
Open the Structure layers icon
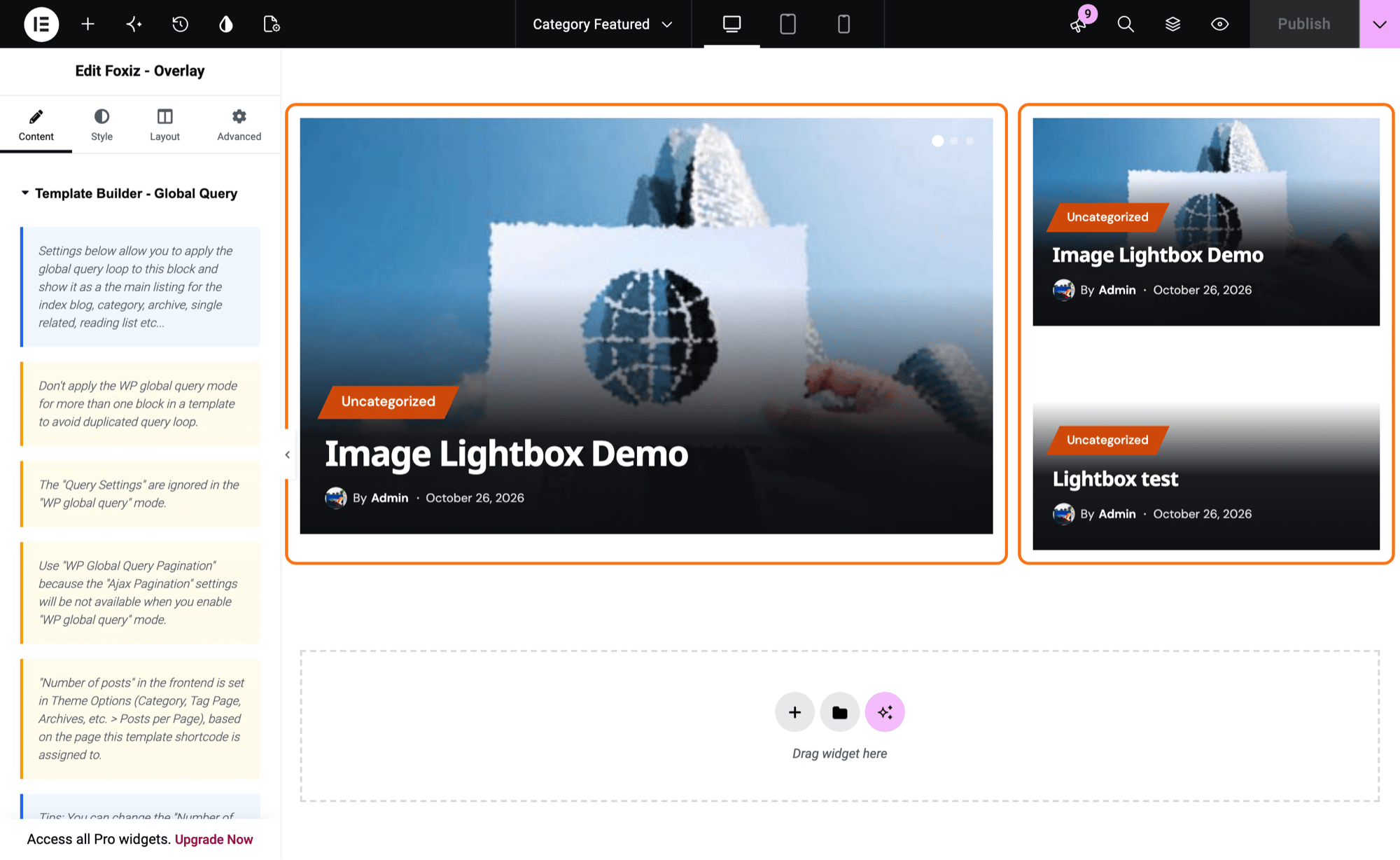click(x=1172, y=24)
